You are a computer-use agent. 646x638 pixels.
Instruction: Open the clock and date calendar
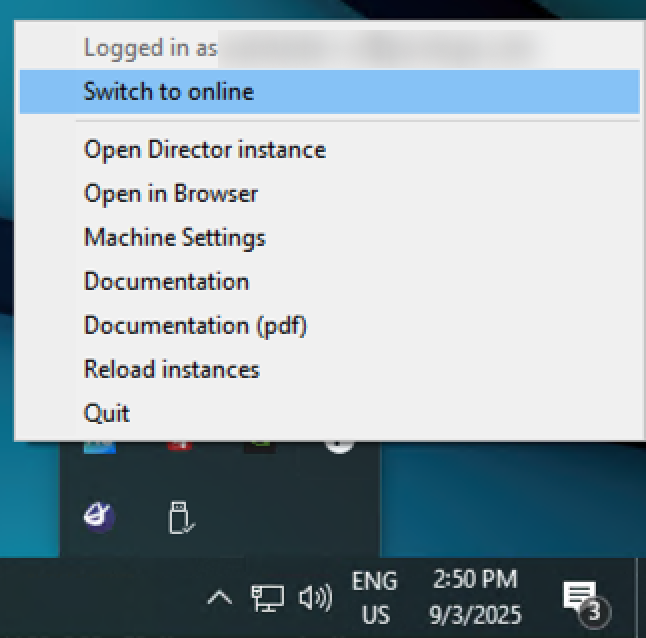click(475, 597)
